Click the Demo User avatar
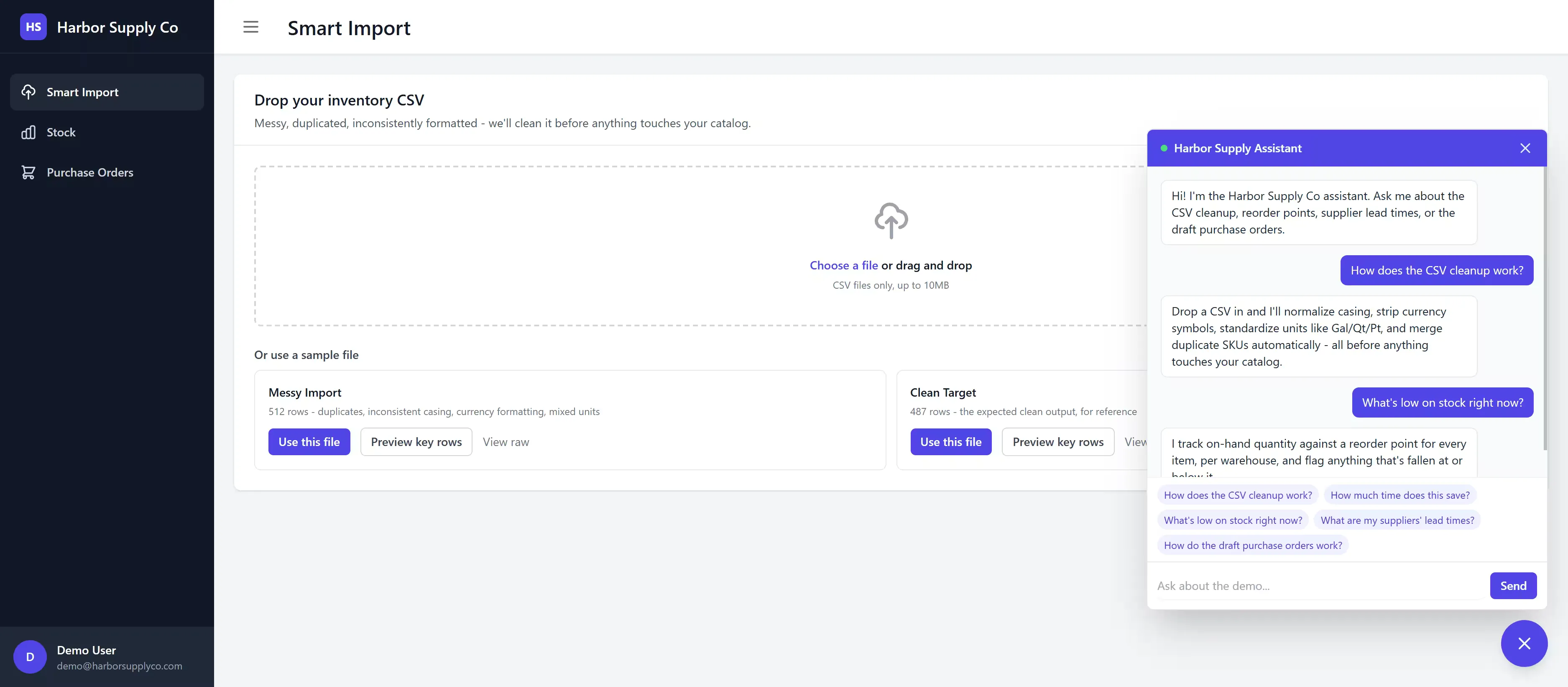Screen dimensions: 1568x687 (x=30, y=656)
